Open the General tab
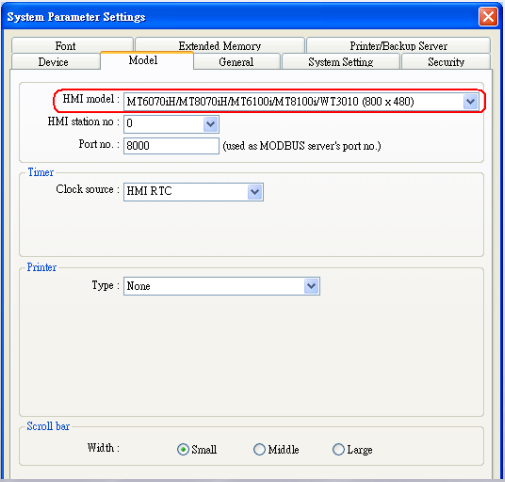505x482 pixels. pyautogui.click(x=236, y=62)
